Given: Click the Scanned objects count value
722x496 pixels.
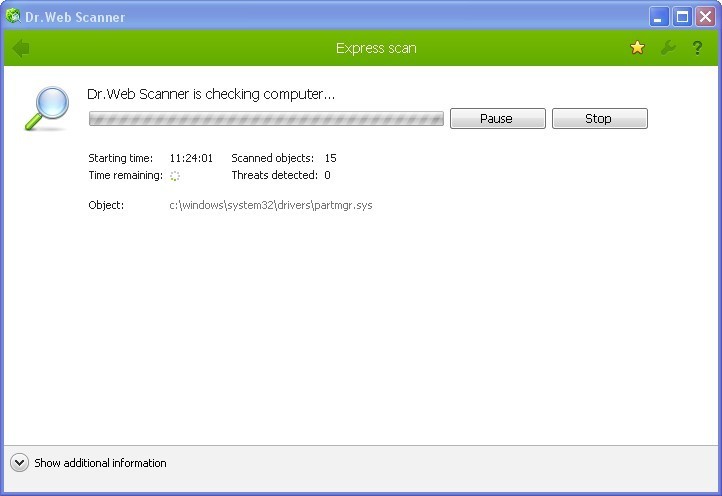Looking at the screenshot, I should (x=330, y=158).
